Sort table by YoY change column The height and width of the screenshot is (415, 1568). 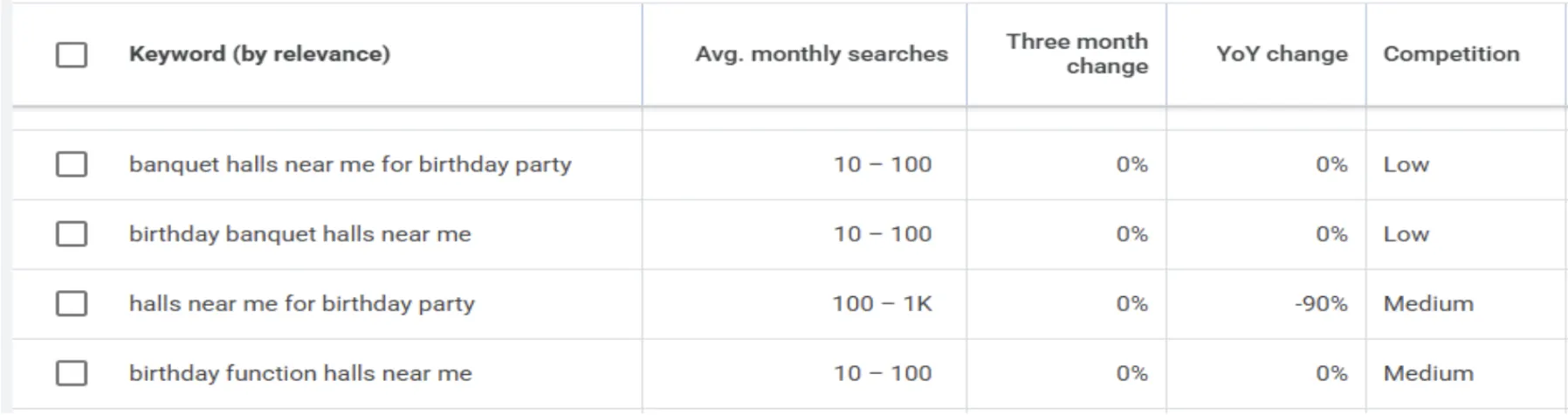pyautogui.click(x=1282, y=54)
